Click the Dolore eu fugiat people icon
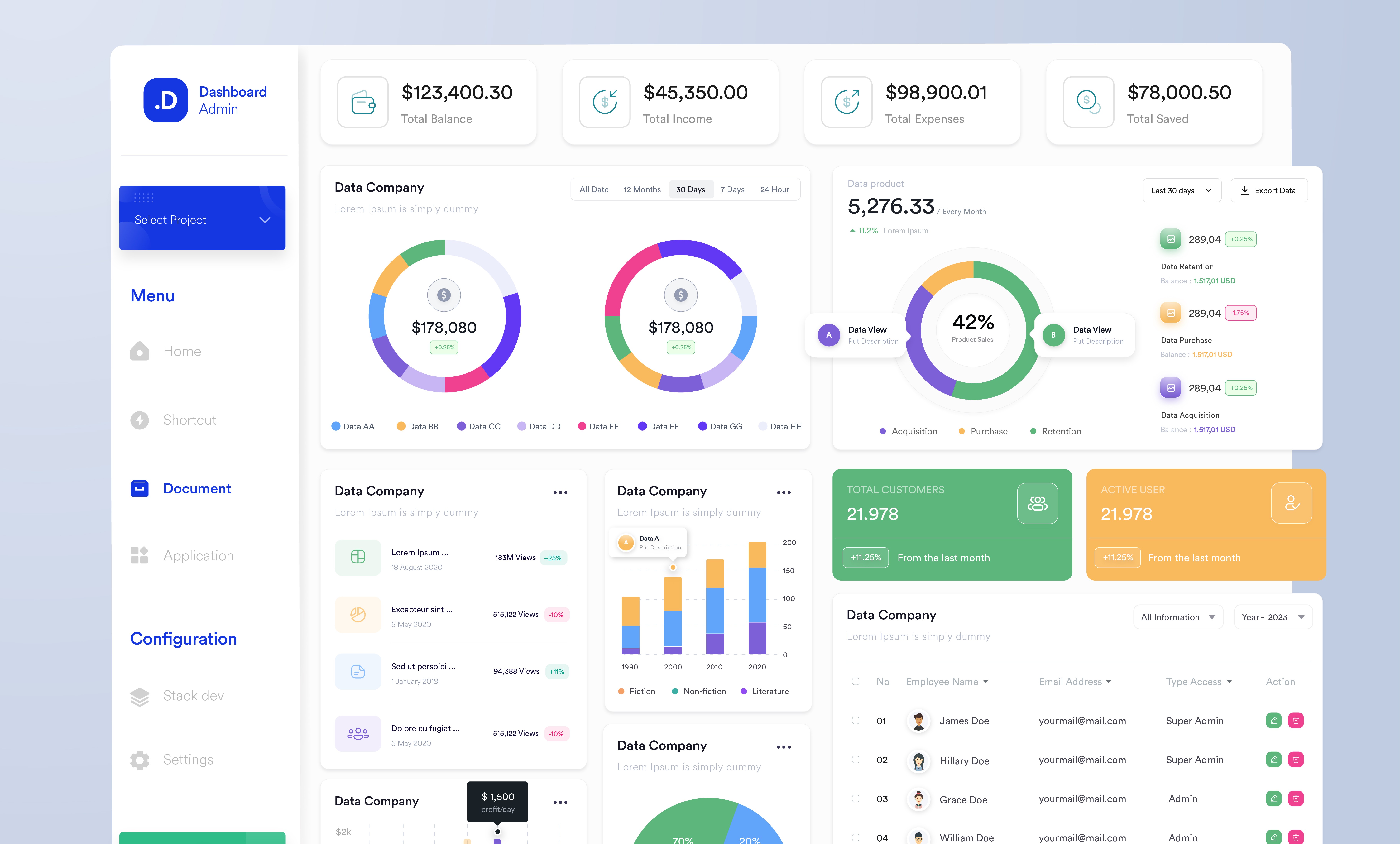This screenshot has height=844, width=1400. click(x=358, y=734)
